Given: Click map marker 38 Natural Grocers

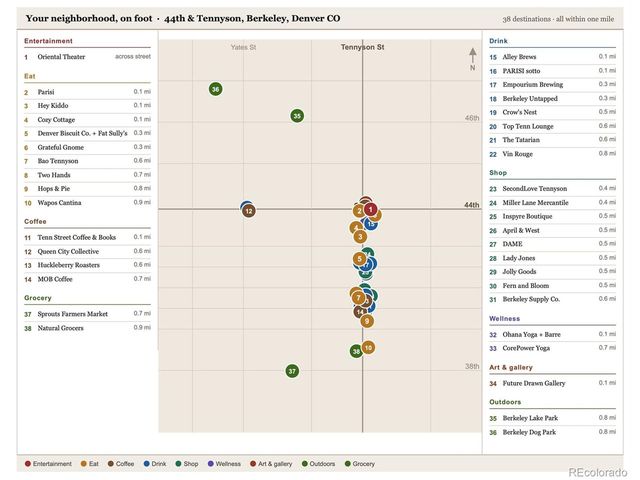Looking at the screenshot, I should click(x=356, y=351).
